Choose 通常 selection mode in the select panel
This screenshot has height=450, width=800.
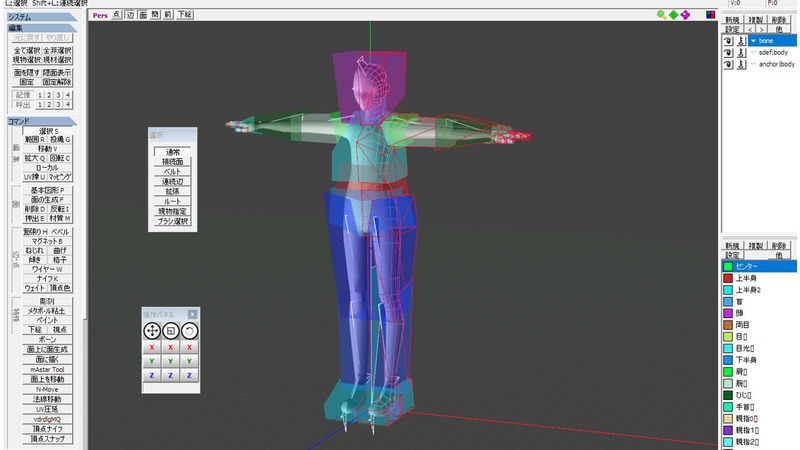172,152
